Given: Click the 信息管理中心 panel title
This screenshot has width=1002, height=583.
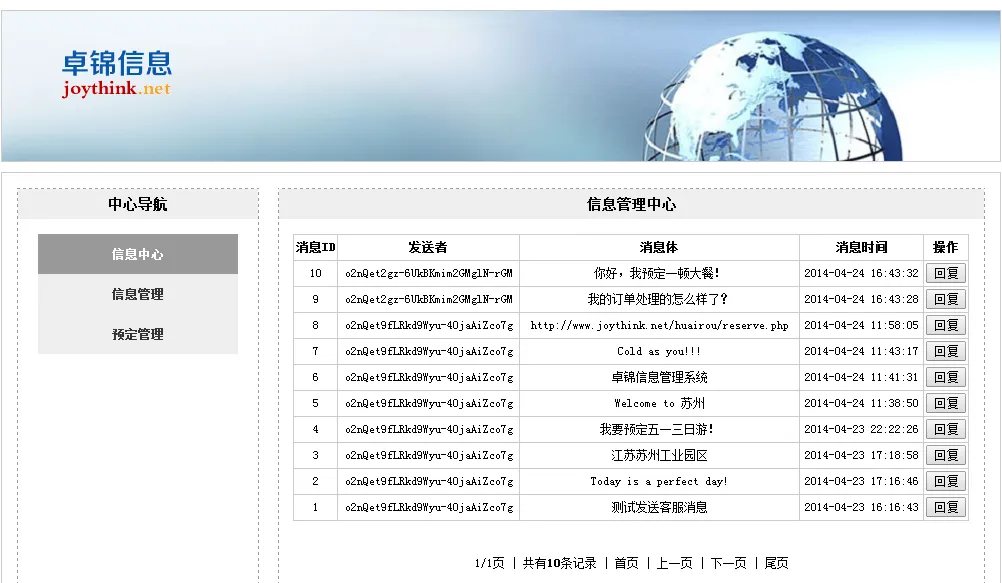Looking at the screenshot, I should [631, 205].
